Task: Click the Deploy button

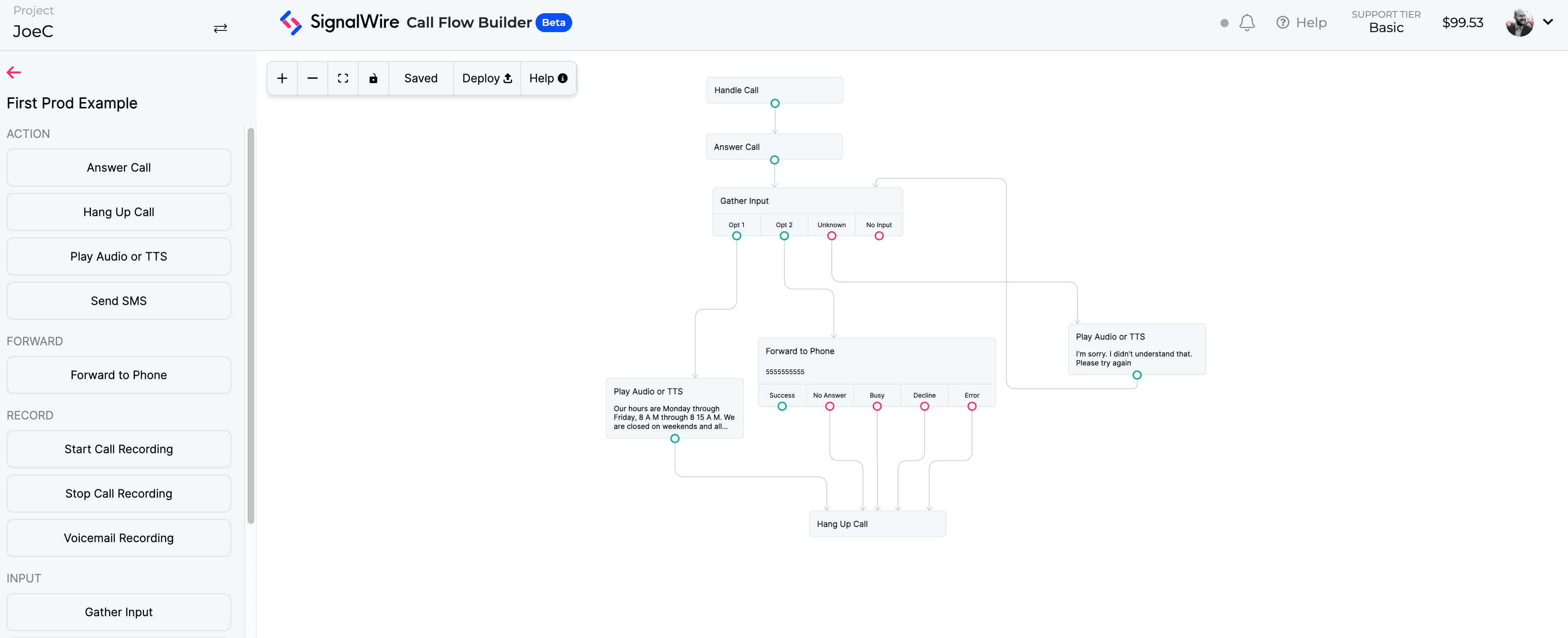Action: 487,78
